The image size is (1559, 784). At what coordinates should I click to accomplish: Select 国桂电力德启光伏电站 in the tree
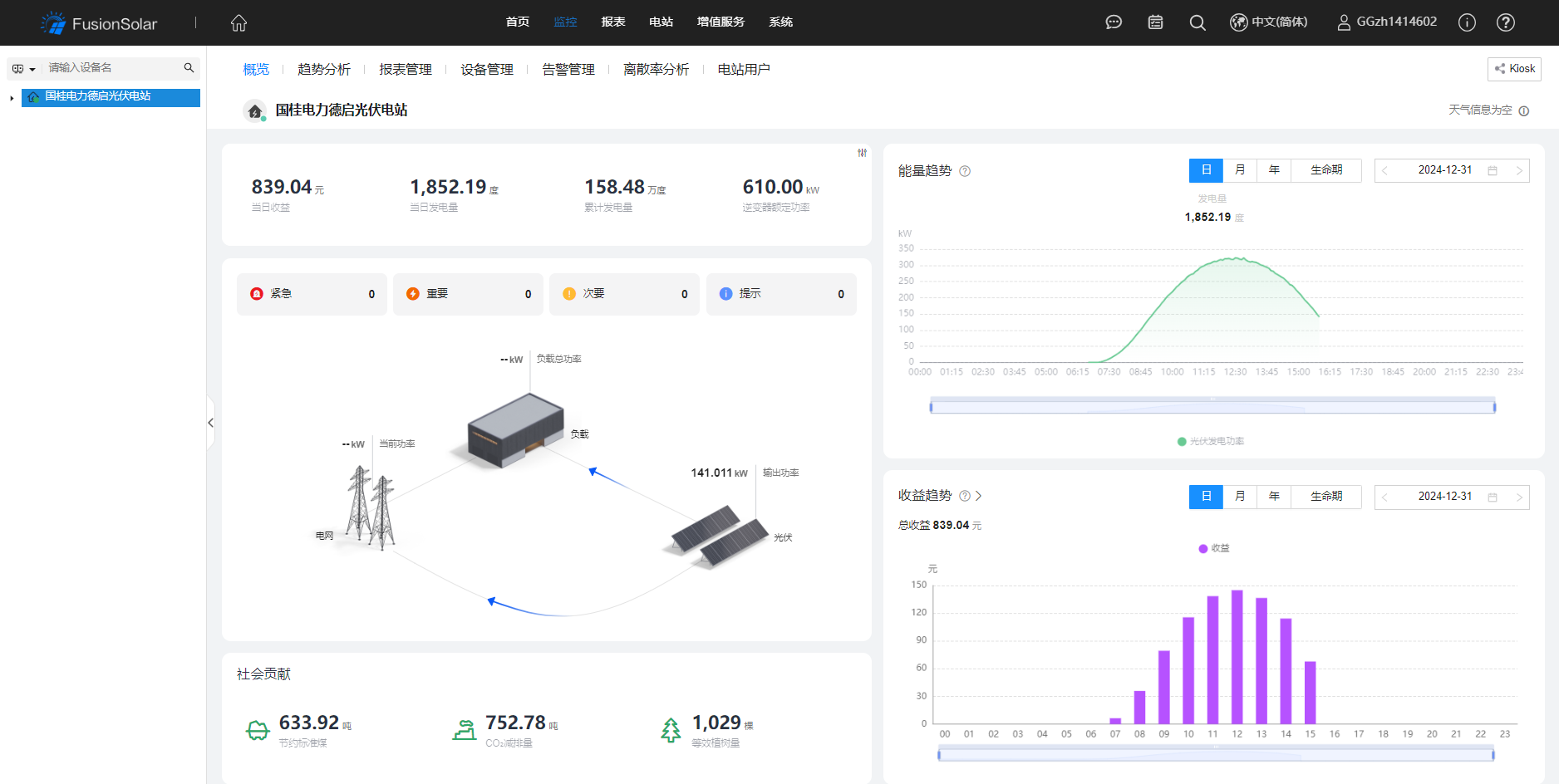111,97
